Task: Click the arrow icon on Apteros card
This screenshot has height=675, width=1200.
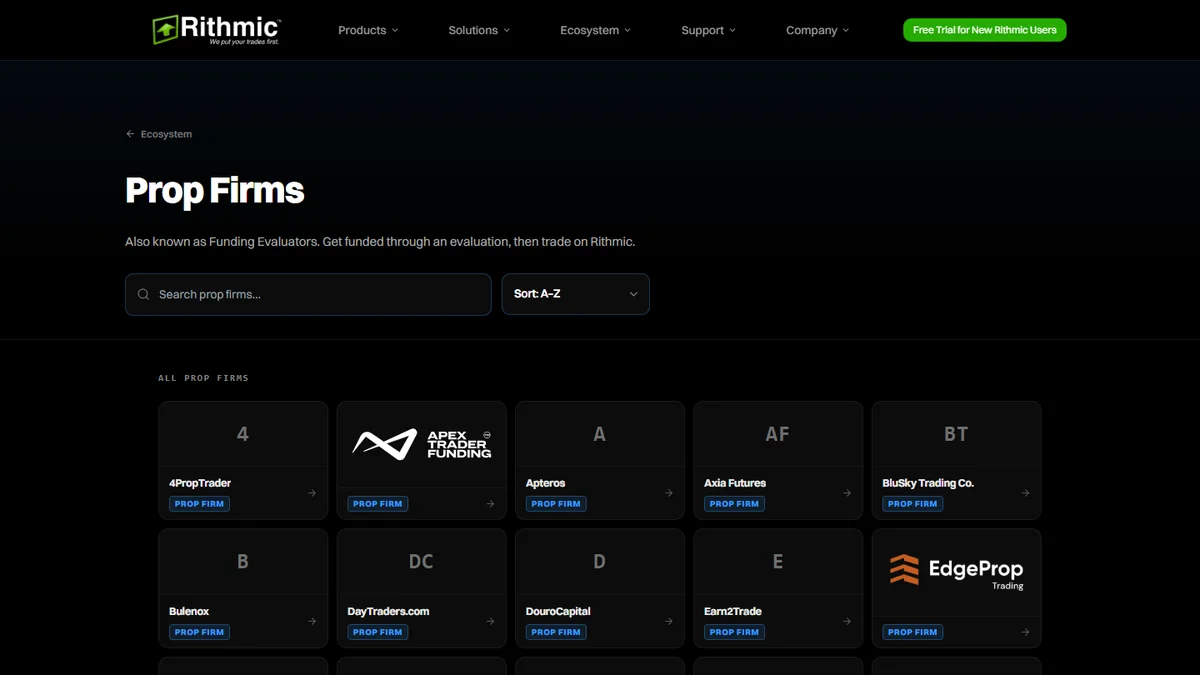Action: pos(669,493)
